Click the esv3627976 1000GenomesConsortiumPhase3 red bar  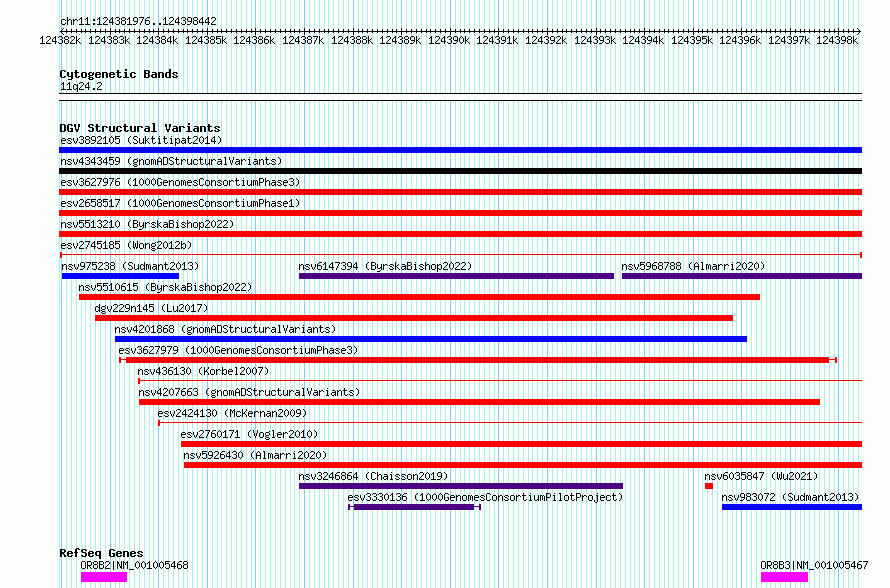point(460,192)
